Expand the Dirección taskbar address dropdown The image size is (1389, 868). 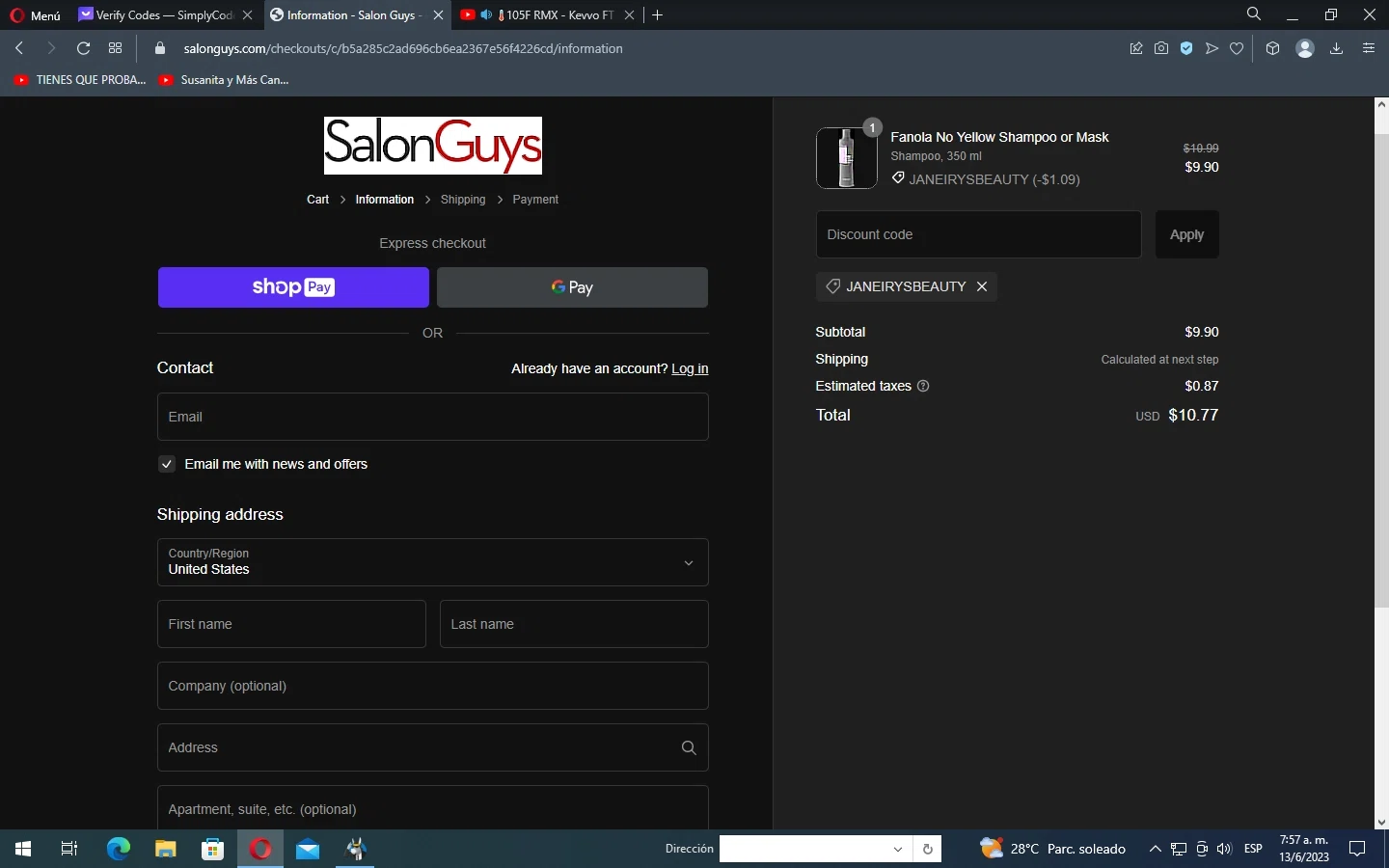tap(898, 849)
